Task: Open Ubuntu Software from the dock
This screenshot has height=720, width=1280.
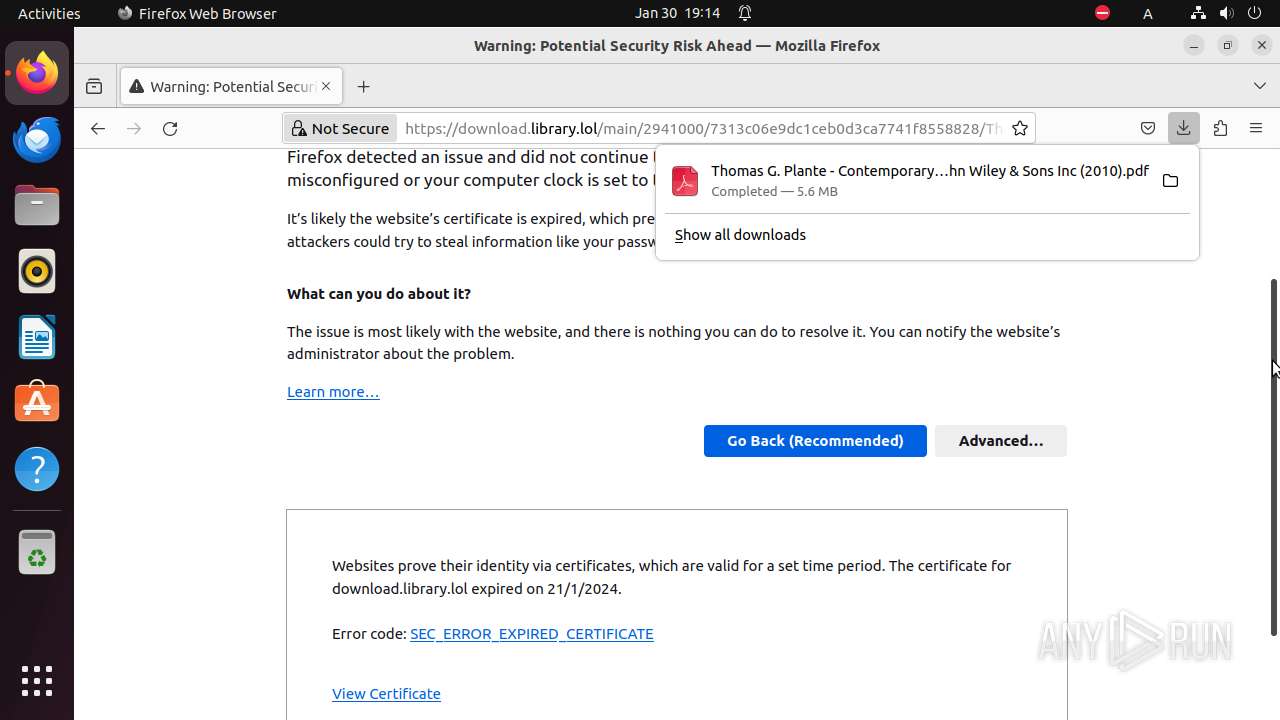Action: 37,403
